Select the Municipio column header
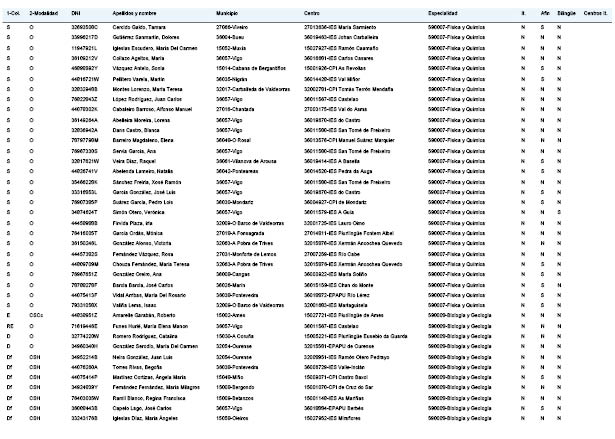This screenshot has height=439, width=615. [x=227, y=13]
